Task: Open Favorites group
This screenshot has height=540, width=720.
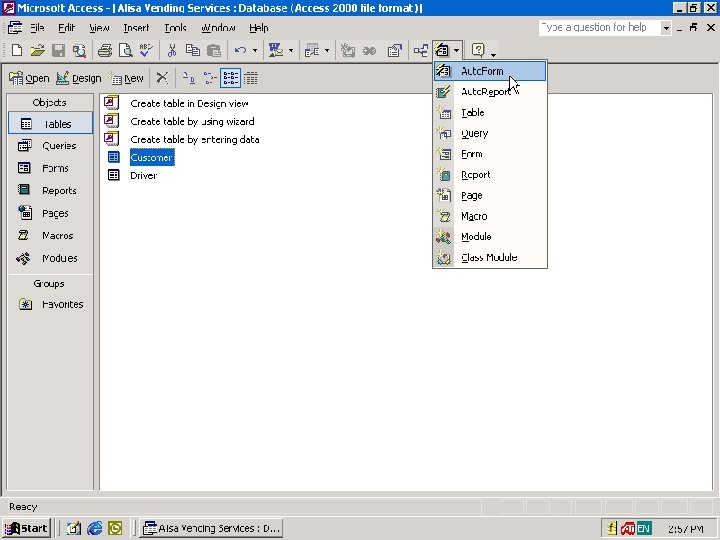Action: click(x=51, y=304)
